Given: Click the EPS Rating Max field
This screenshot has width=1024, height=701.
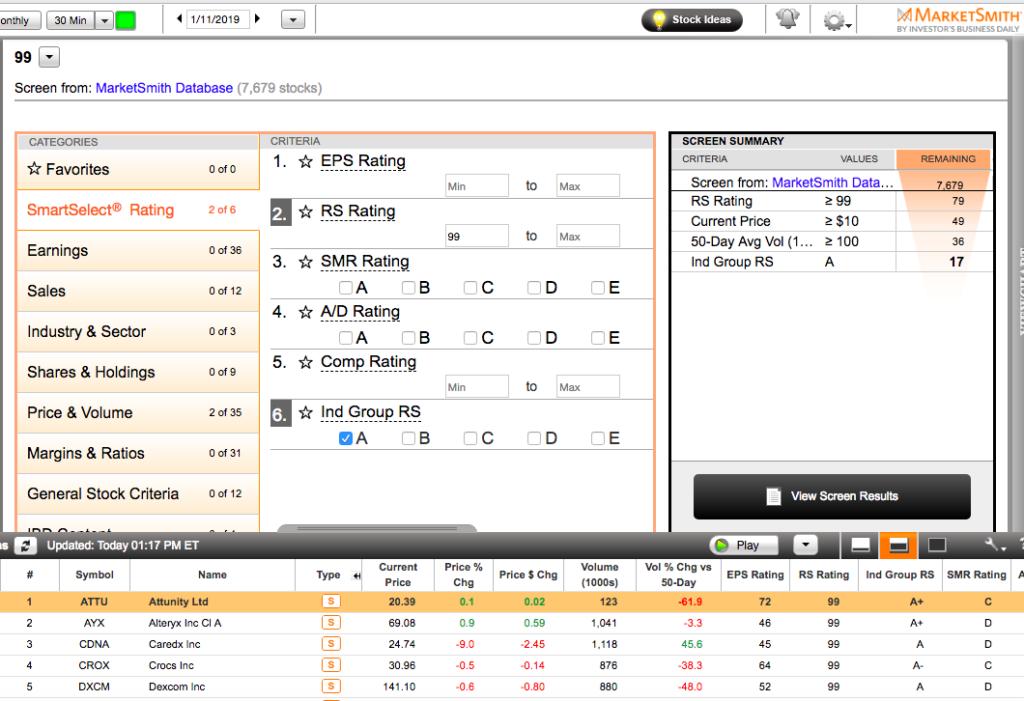Looking at the screenshot, I should (x=588, y=186).
